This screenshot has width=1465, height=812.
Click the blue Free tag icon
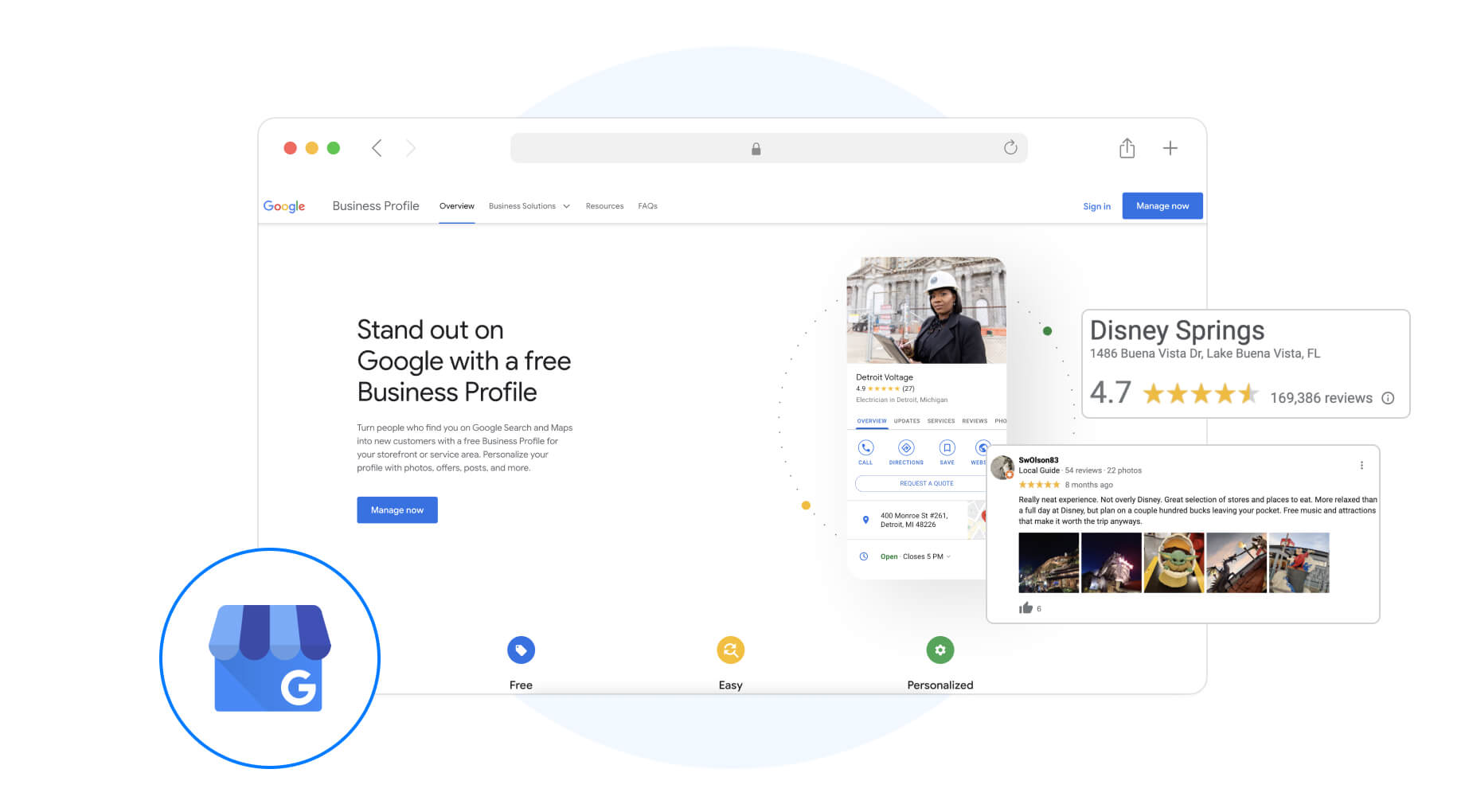521,650
